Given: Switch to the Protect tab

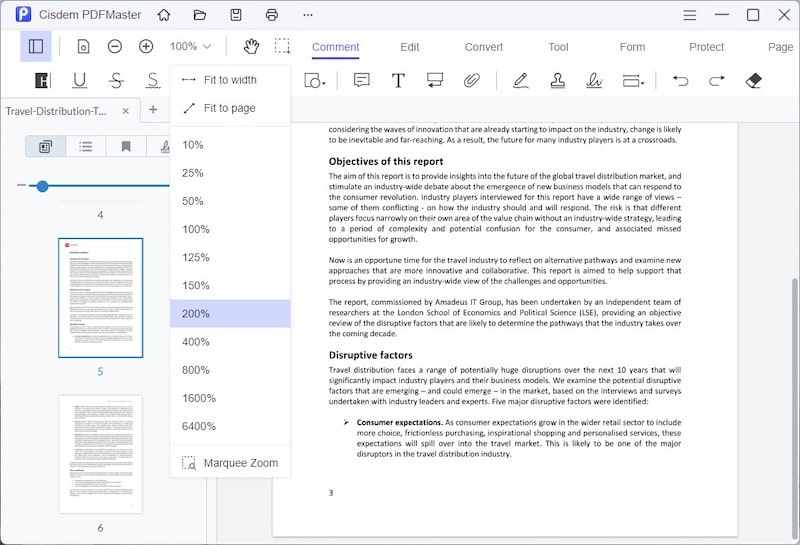Looking at the screenshot, I should 707,47.
